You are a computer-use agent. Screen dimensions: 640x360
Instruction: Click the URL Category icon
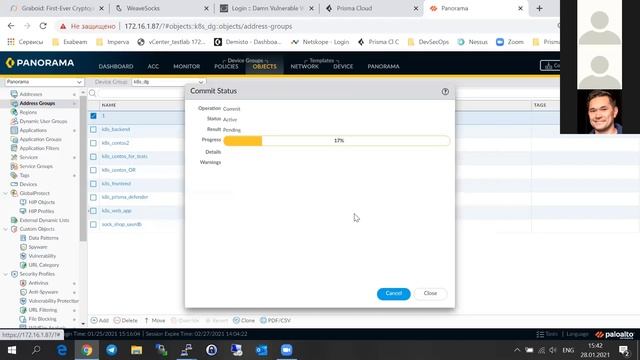(23, 265)
